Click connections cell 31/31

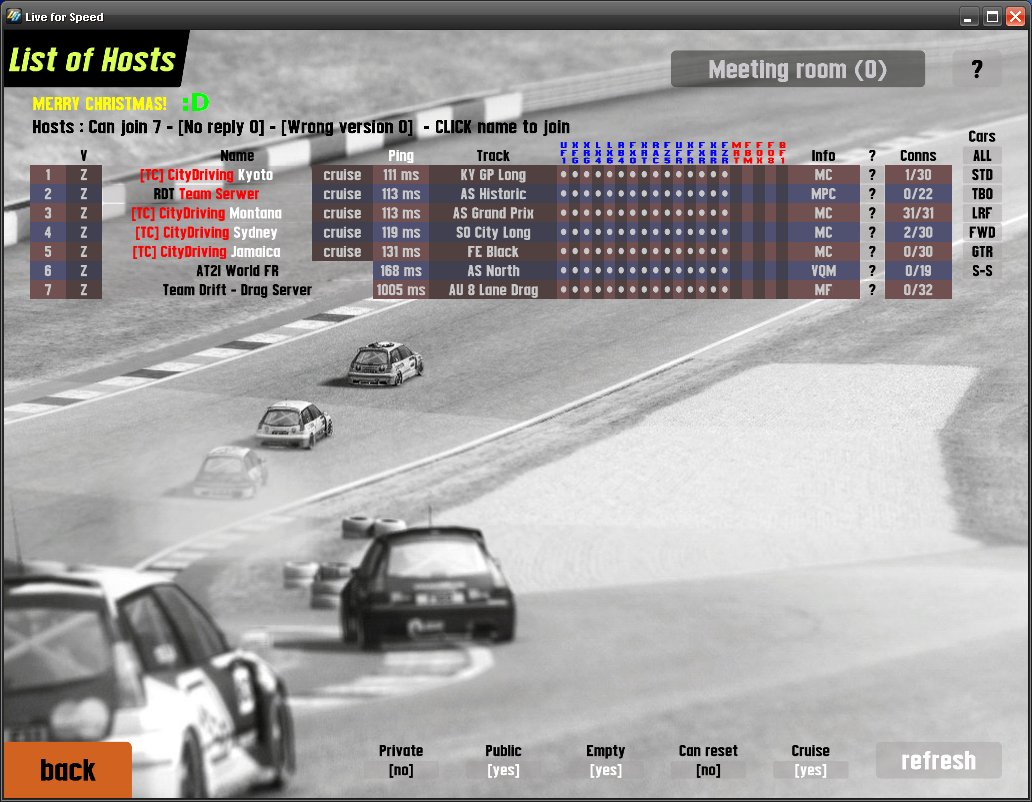918,213
